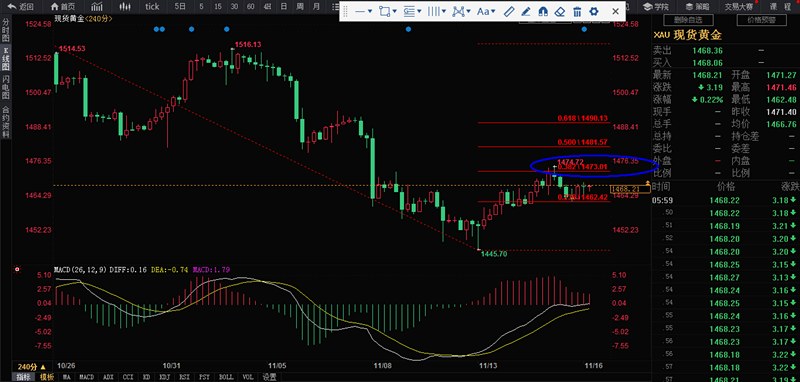Toggle the magnet snap tool

click(543, 11)
